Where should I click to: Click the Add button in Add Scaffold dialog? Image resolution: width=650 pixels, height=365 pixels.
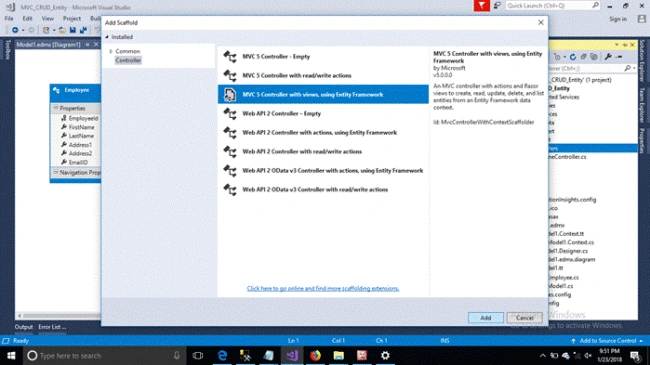pos(486,318)
